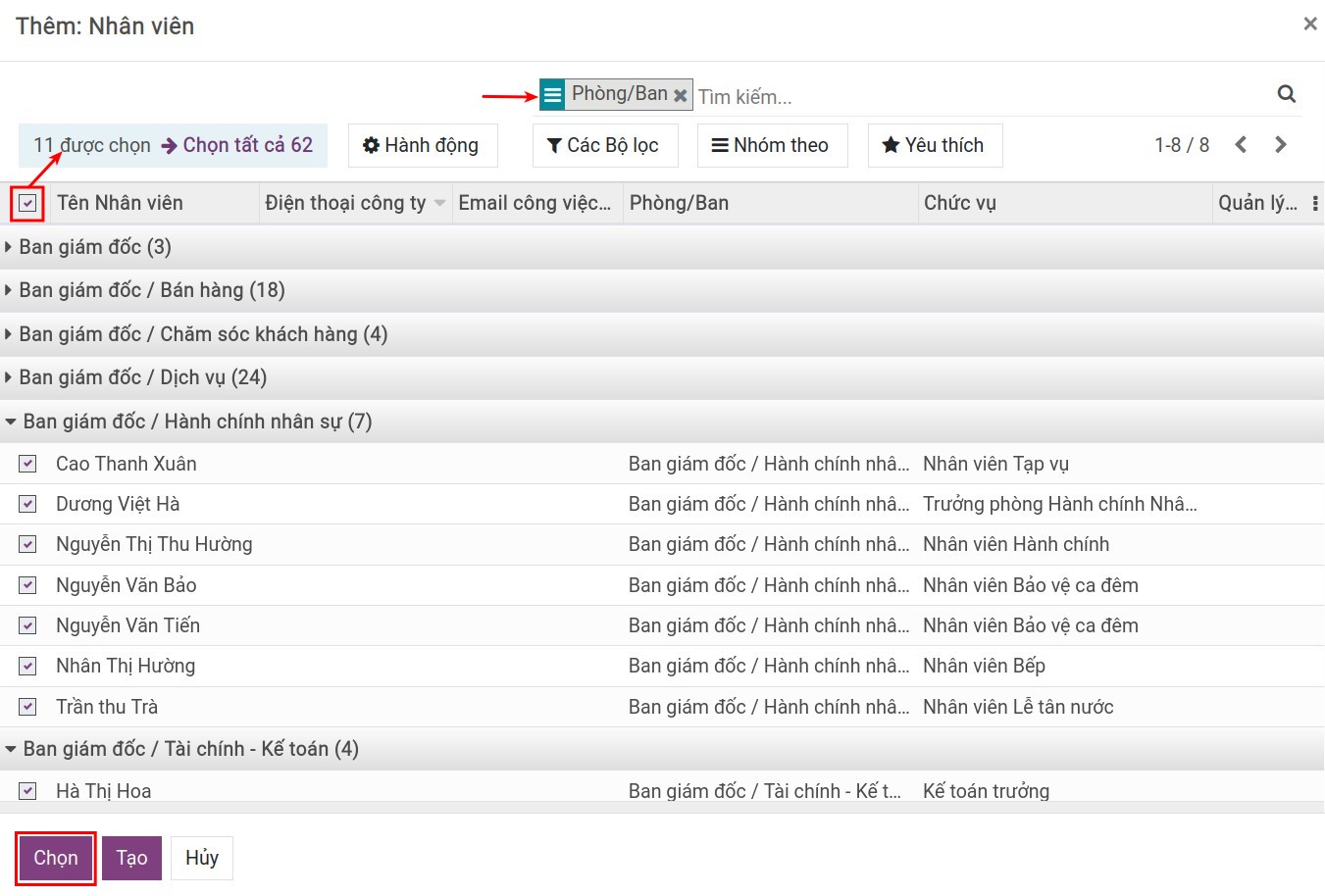Viewport: 1325px width, 896px height.
Task: Open Nhóm theo group-by dropdown
Action: (x=772, y=145)
